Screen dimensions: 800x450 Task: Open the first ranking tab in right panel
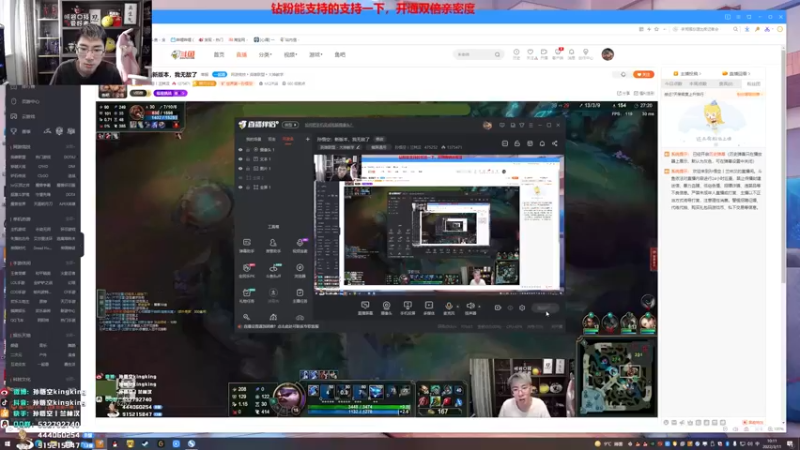[x=673, y=84]
